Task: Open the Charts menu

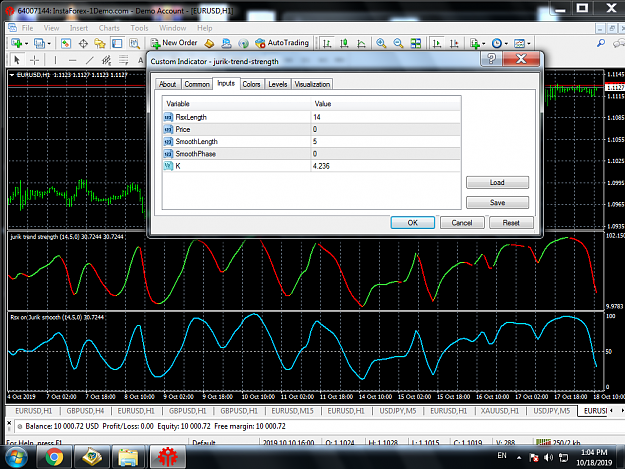Action: click(x=109, y=28)
